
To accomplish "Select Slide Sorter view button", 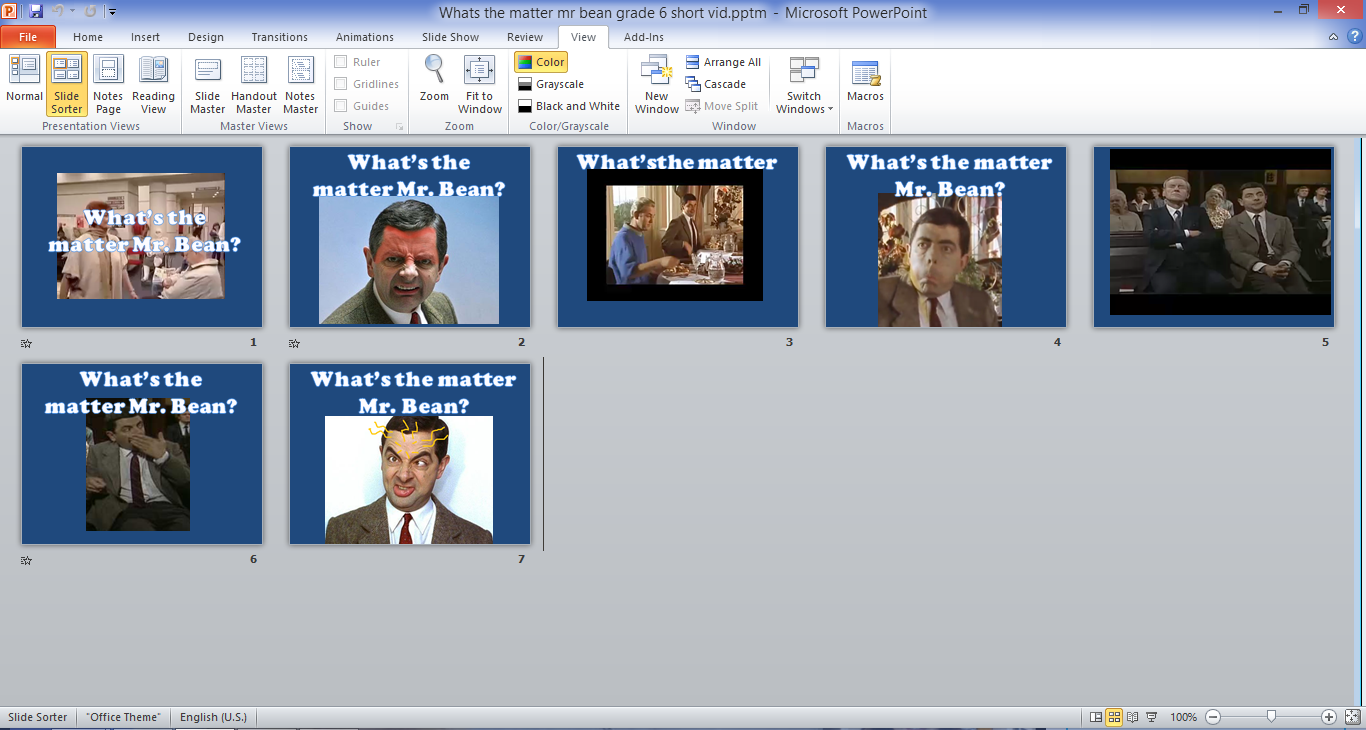I will (67, 84).
